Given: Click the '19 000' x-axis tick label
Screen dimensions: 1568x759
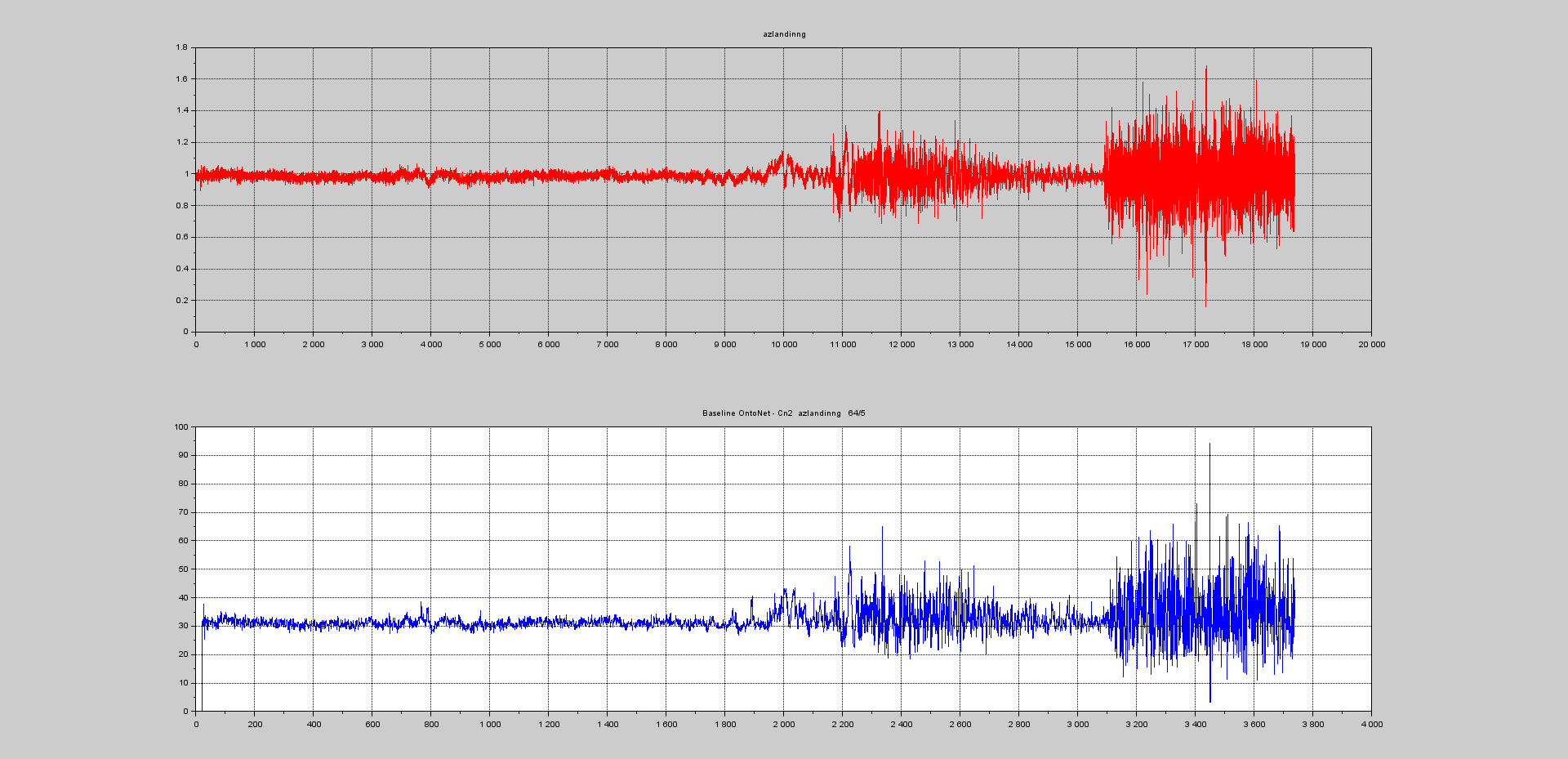Looking at the screenshot, I should [1312, 345].
